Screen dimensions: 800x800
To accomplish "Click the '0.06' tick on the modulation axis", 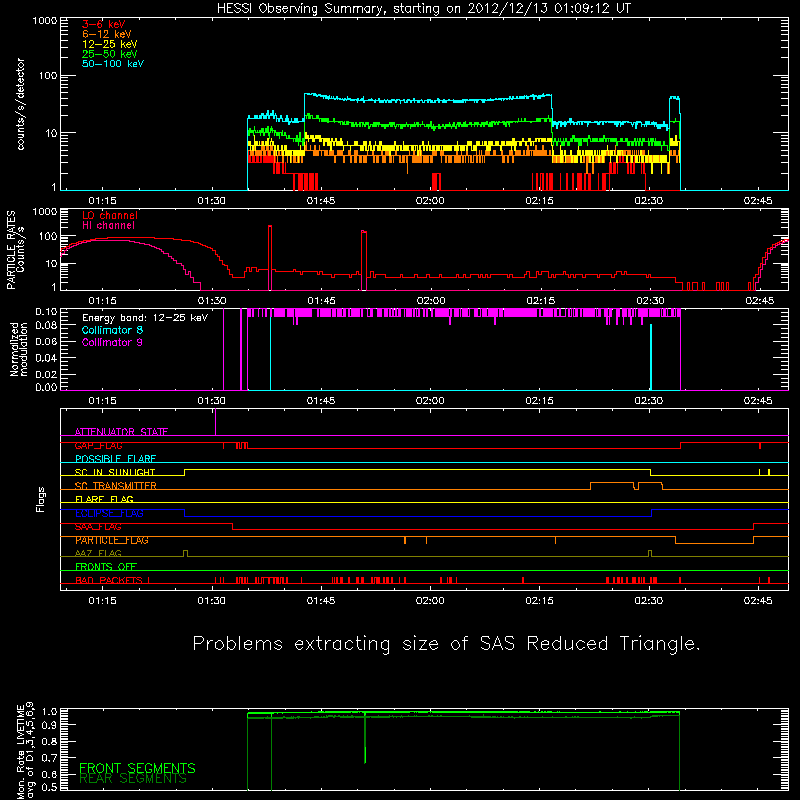I will (x=46, y=341).
